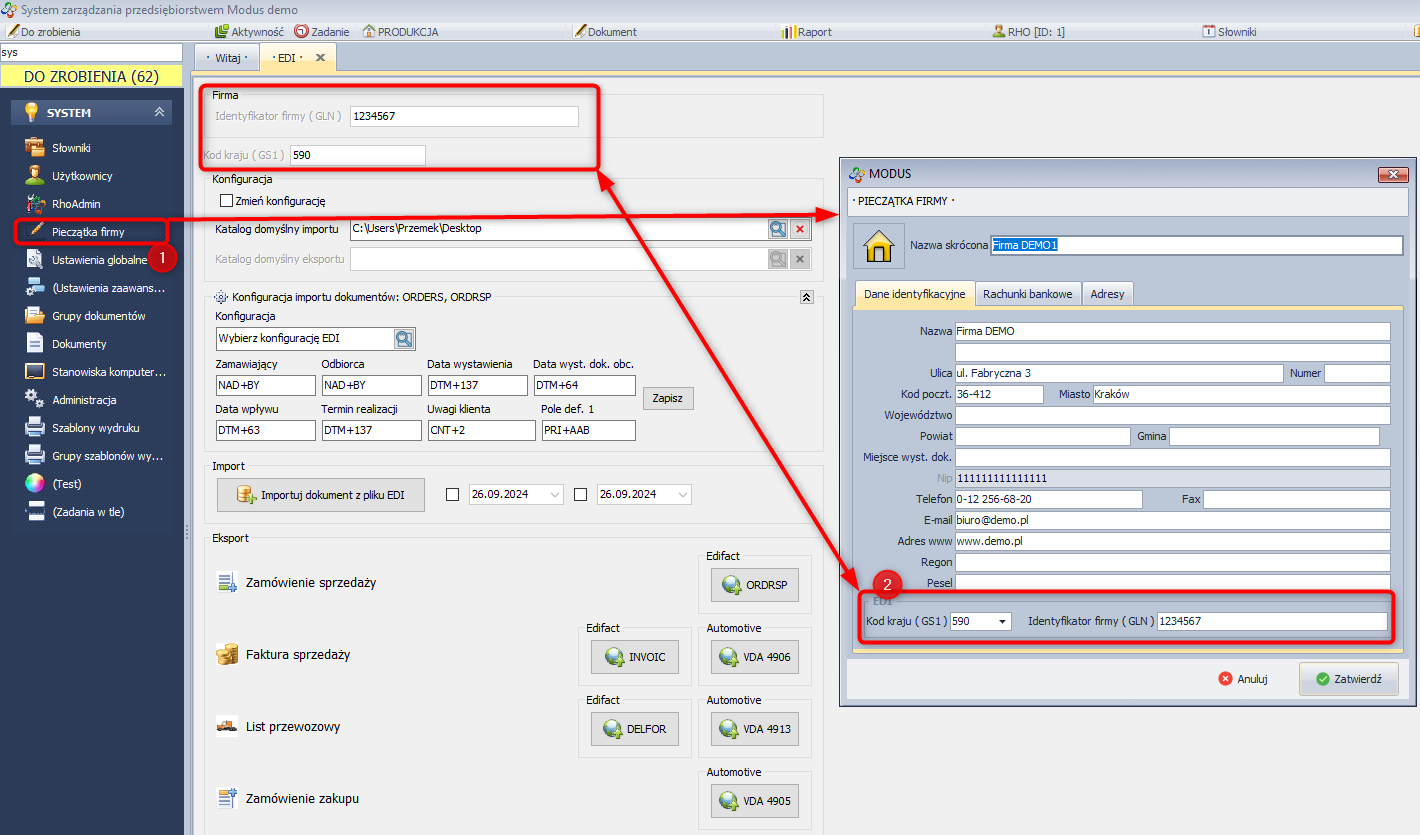Click the Zatwierdź button
The height and width of the screenshot is (835, 1420).
click(x=1347, y=678)
